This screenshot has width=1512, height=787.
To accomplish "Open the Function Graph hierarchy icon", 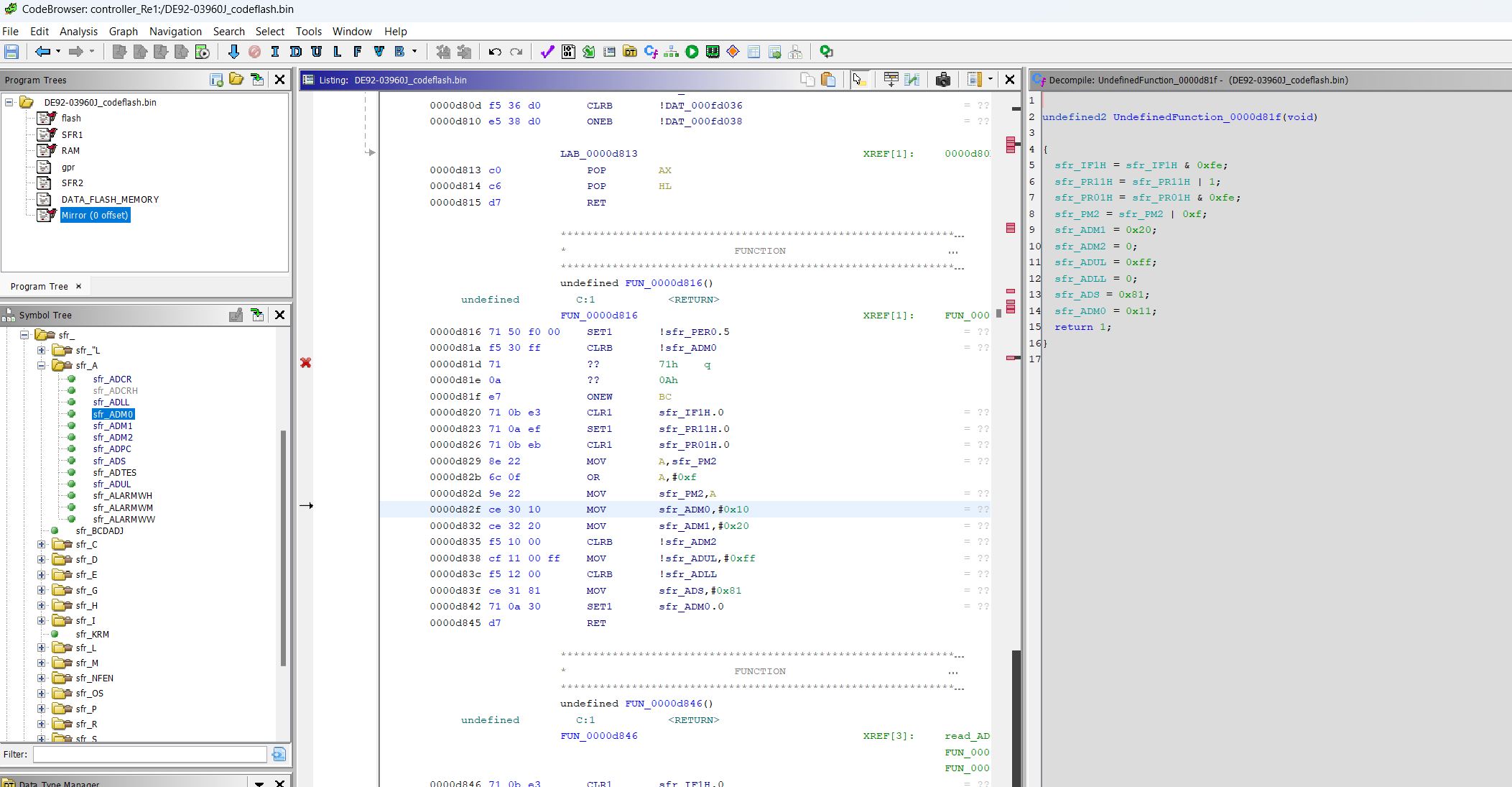I will point(672,52).
